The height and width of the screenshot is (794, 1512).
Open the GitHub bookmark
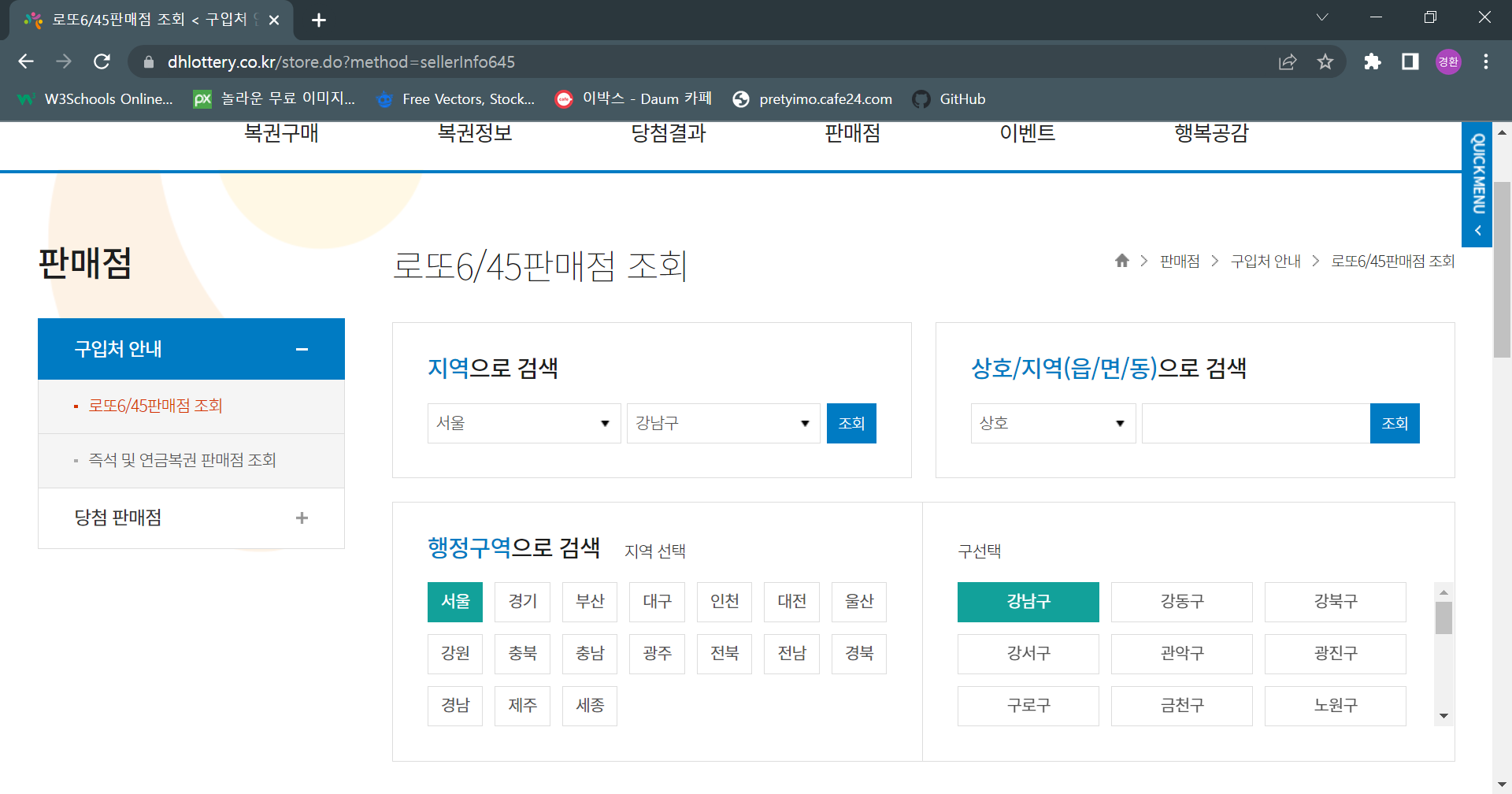(x=949, y=98)
